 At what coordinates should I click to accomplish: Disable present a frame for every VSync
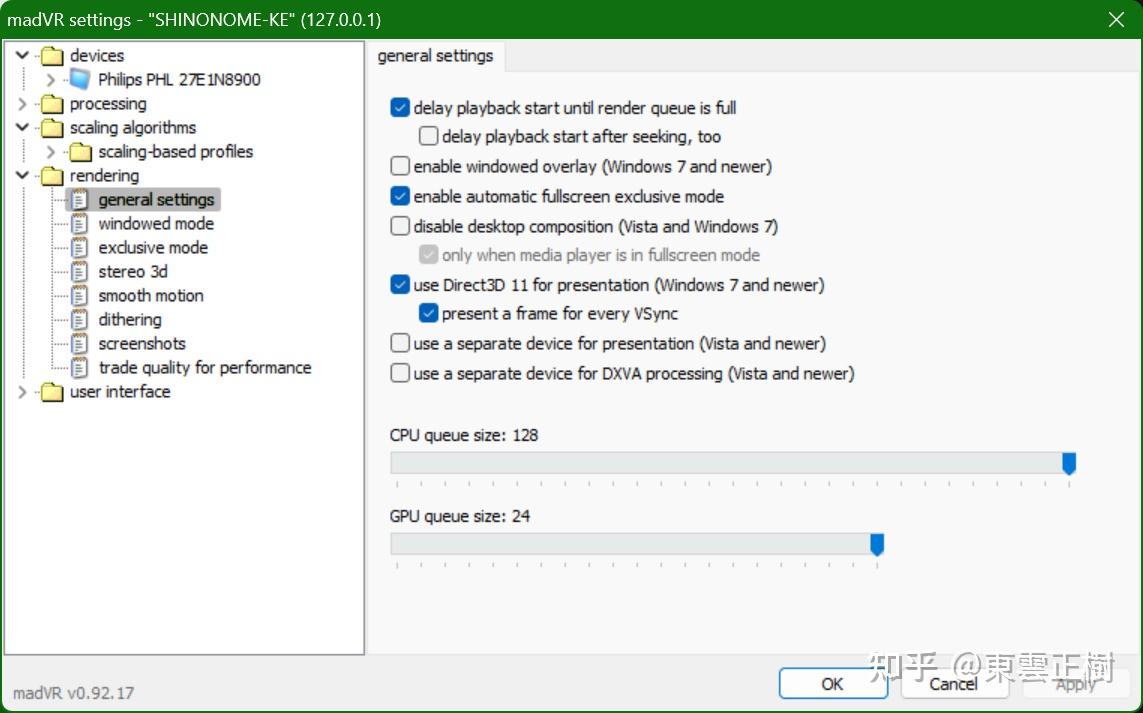tap(429, 313)
